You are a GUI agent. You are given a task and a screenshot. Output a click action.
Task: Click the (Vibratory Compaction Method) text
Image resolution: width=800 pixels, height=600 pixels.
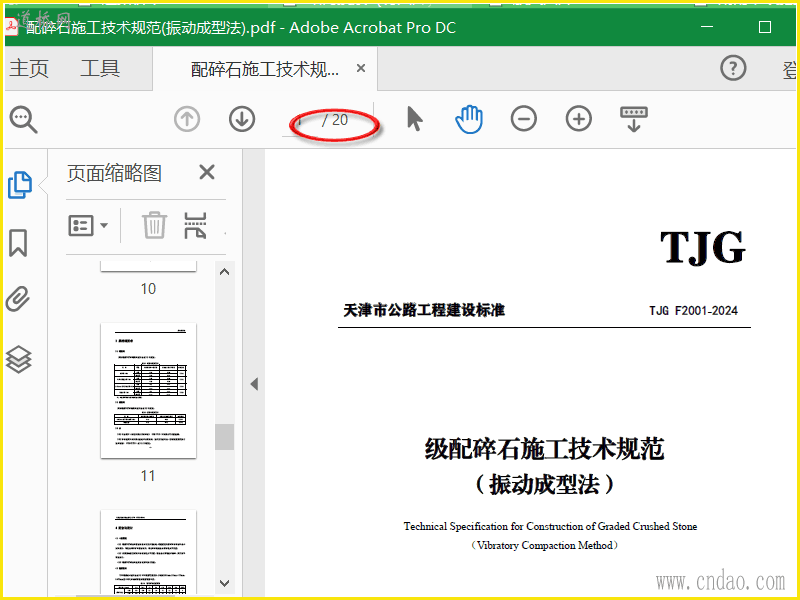(x=544, y=545)
